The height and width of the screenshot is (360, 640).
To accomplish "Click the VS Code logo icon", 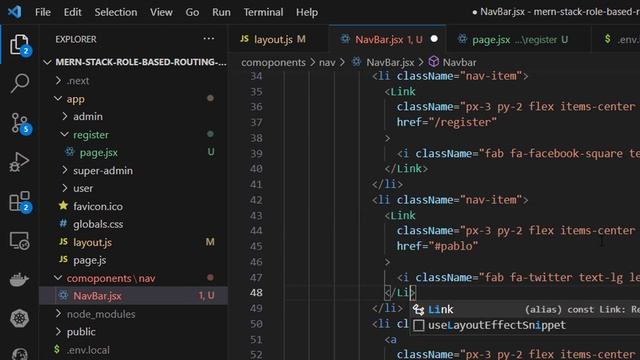I will [x=15, y=12].
